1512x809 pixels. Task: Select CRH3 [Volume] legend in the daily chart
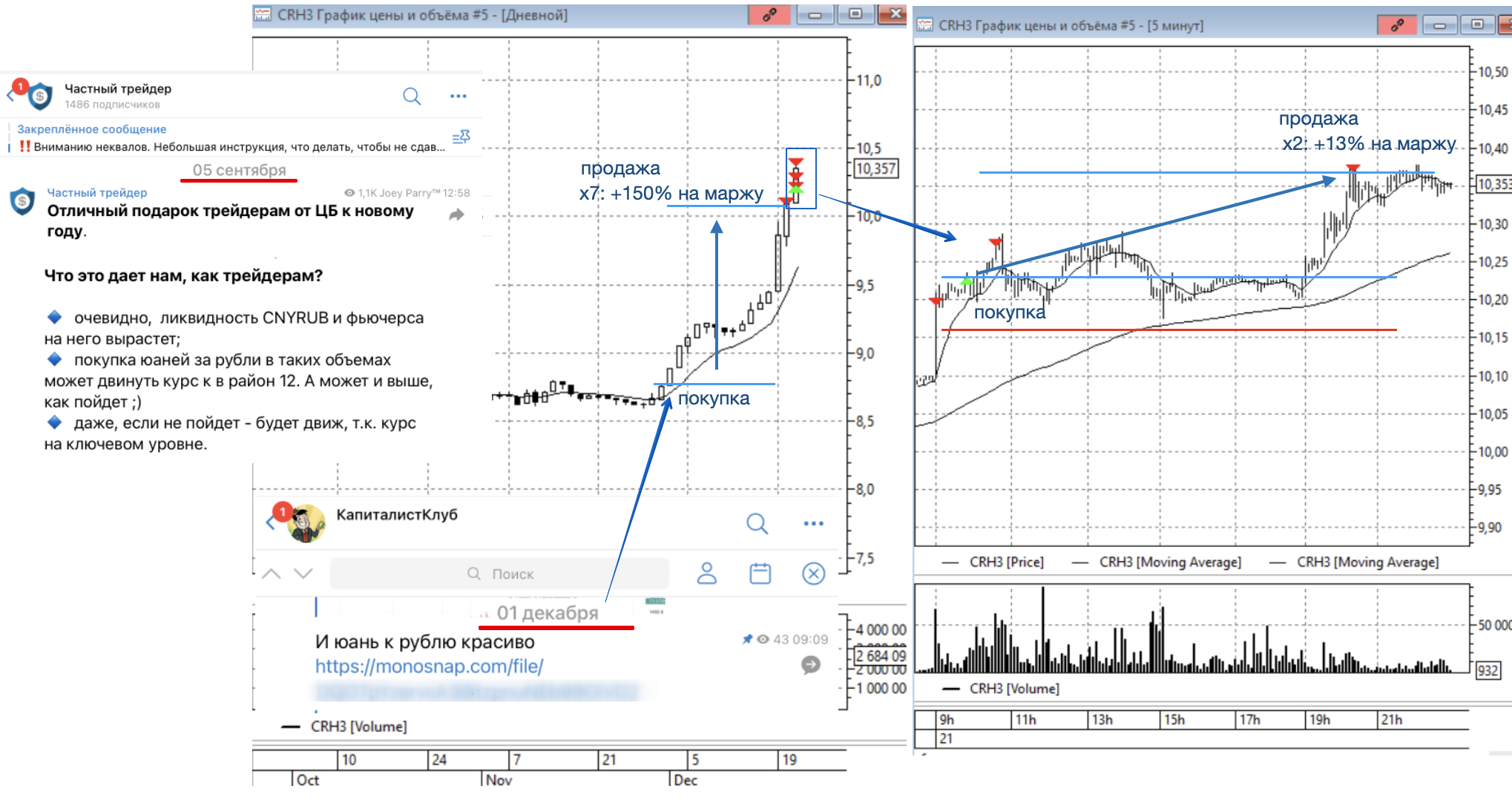(x=345, y=726)
